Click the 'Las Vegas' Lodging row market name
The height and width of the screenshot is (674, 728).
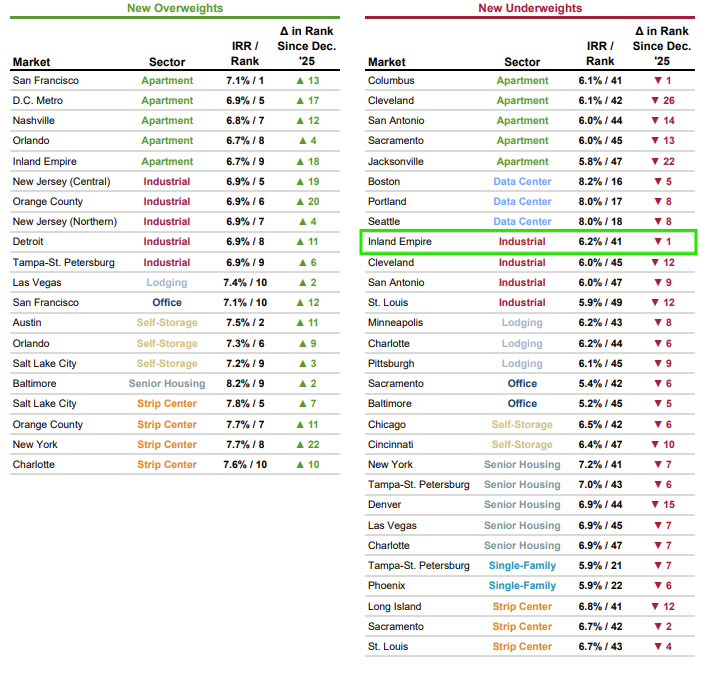point(37,282)
